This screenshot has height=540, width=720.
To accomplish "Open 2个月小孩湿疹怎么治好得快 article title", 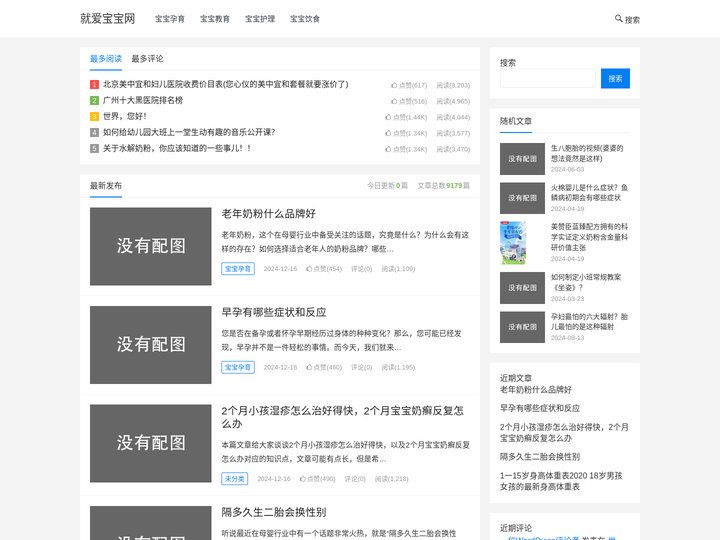I will tap(343, 417).
